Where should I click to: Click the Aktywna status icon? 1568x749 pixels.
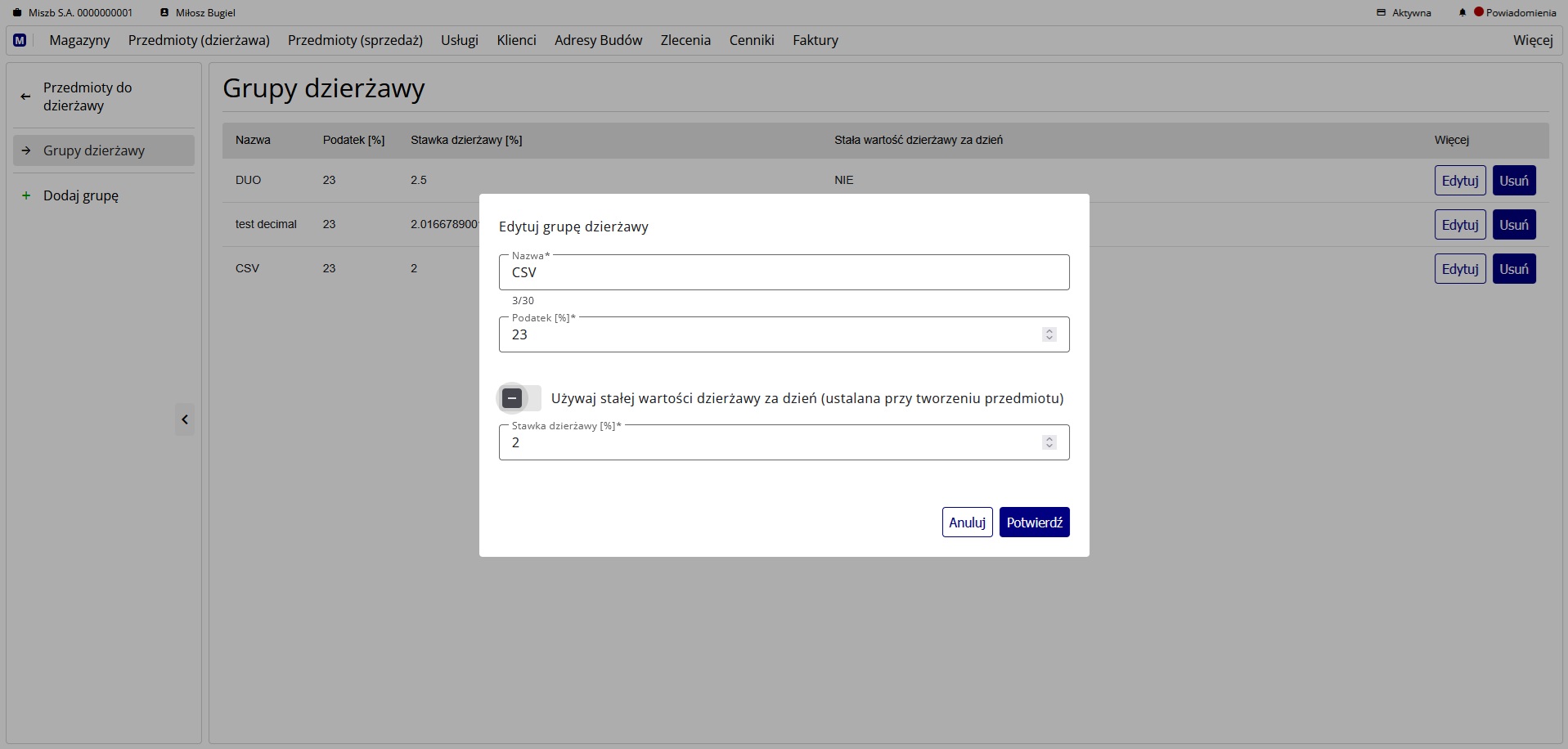(x=1381, y=13)
